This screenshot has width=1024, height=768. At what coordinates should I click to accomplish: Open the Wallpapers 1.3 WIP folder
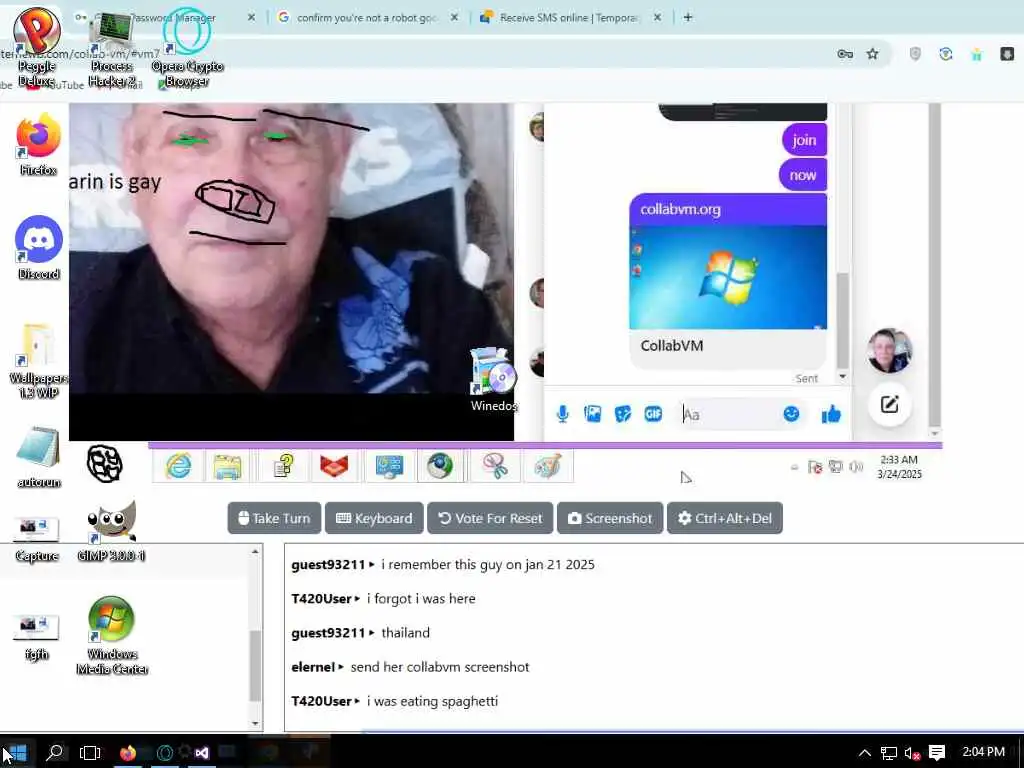pos(39,360)
